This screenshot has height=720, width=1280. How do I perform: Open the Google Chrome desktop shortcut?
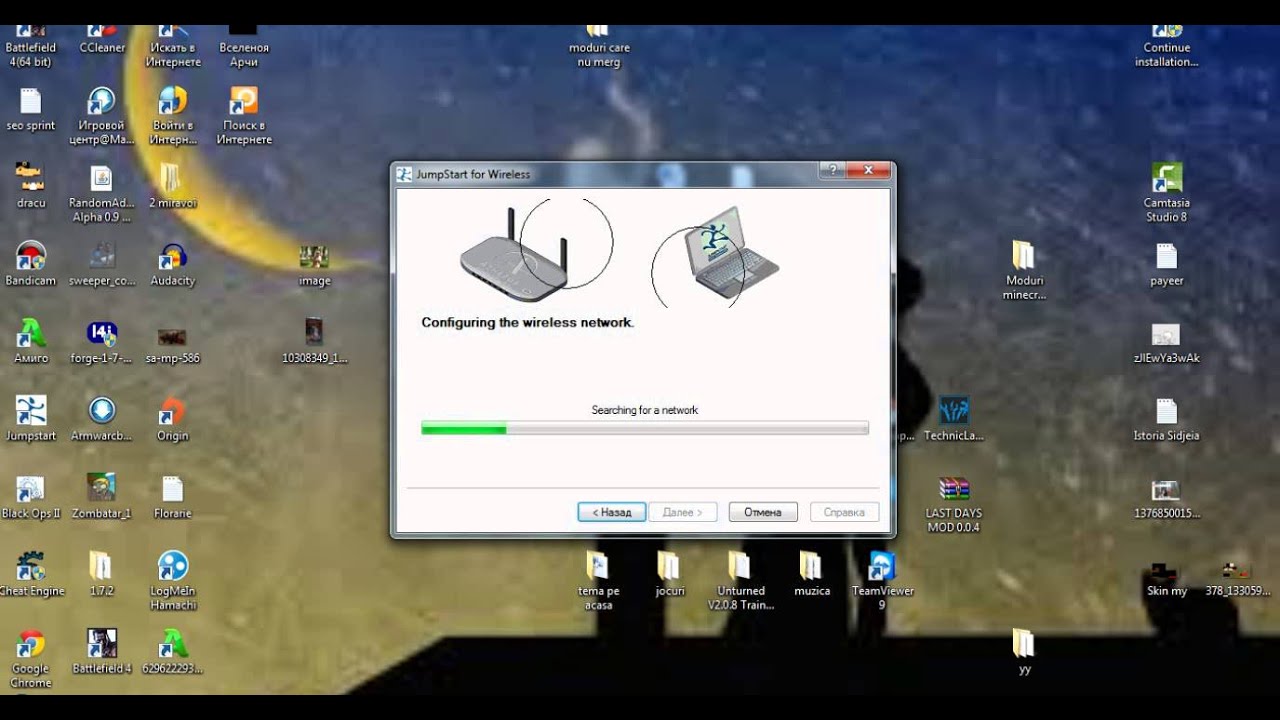tap(31, 659)
